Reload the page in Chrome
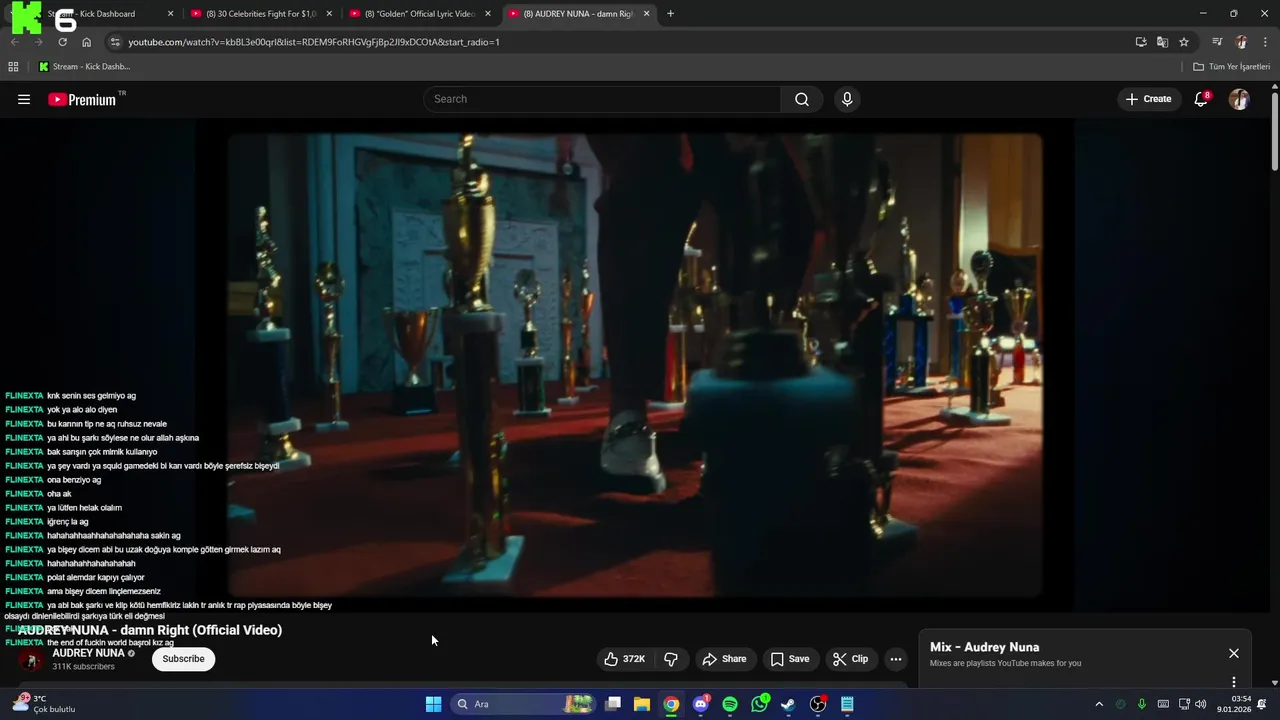 point(62,42)
